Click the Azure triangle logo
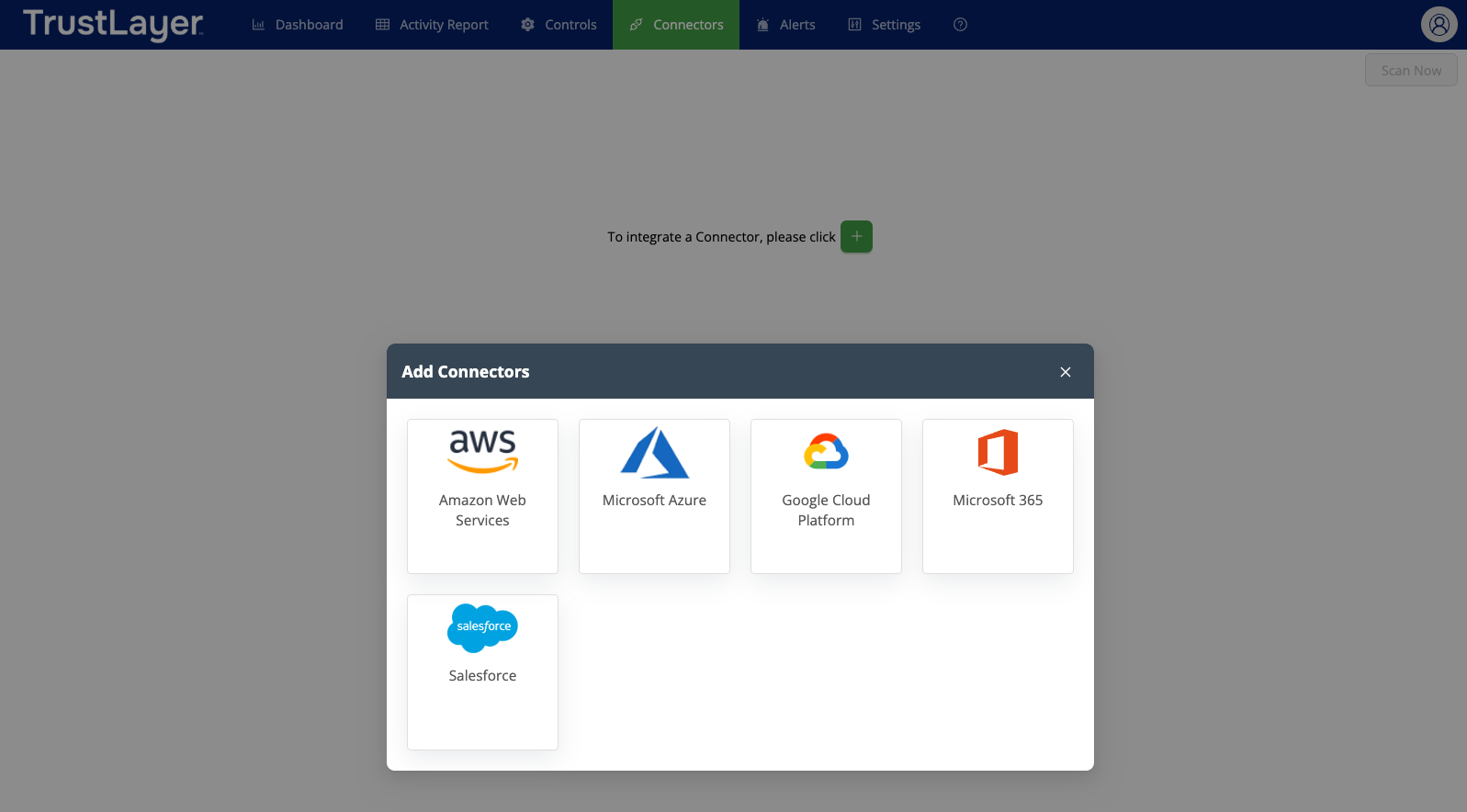 [x=654, y=452]
